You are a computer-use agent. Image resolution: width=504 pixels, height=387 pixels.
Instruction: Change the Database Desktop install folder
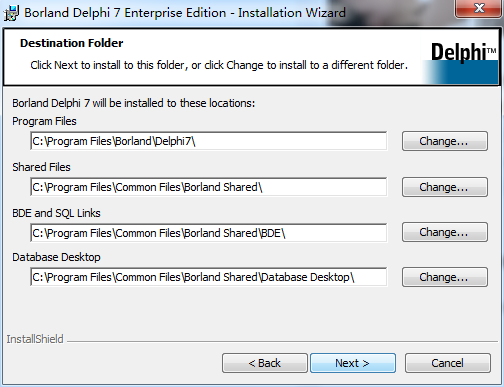point(445,277)
